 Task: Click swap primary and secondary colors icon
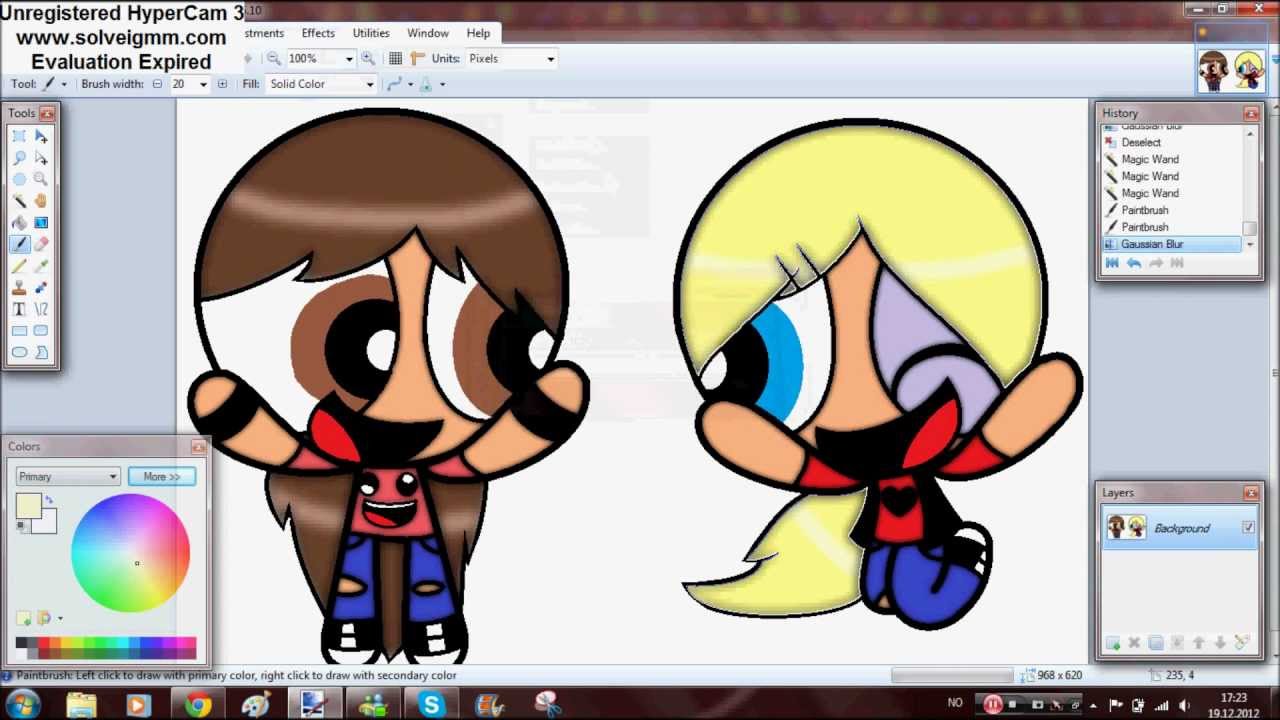[x=49, y=499]
